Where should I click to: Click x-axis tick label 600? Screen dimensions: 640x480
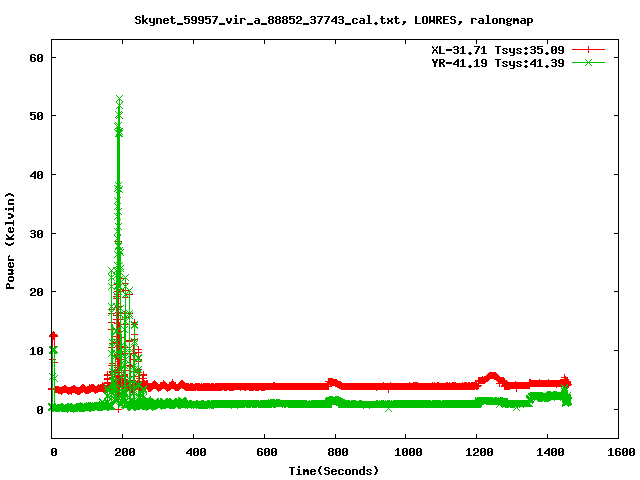[267, 452]
